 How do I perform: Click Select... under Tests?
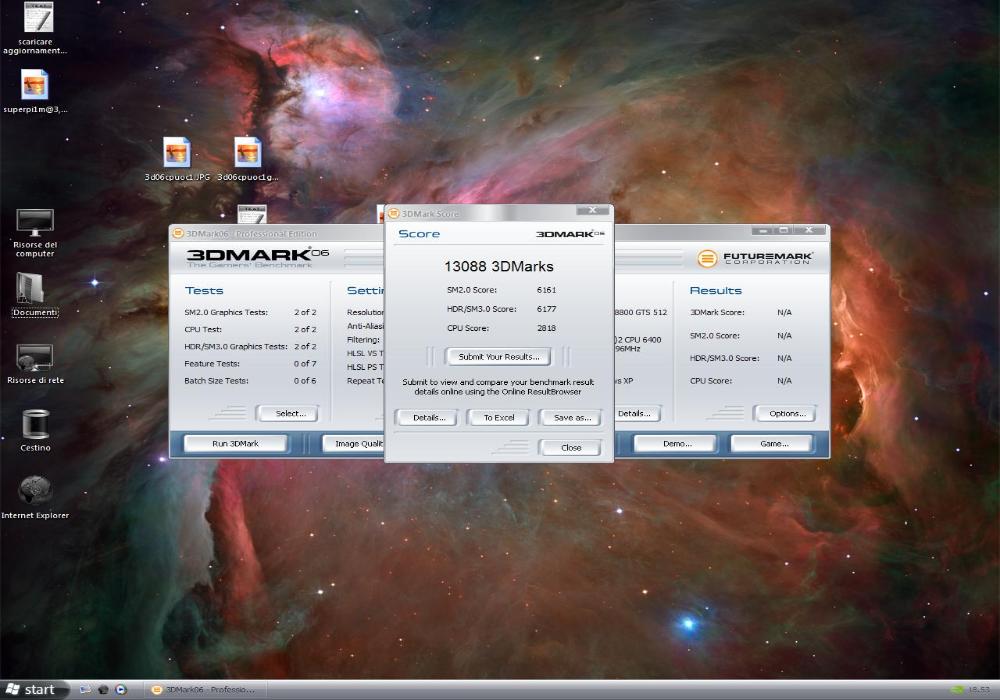click(x=290, y=414)
